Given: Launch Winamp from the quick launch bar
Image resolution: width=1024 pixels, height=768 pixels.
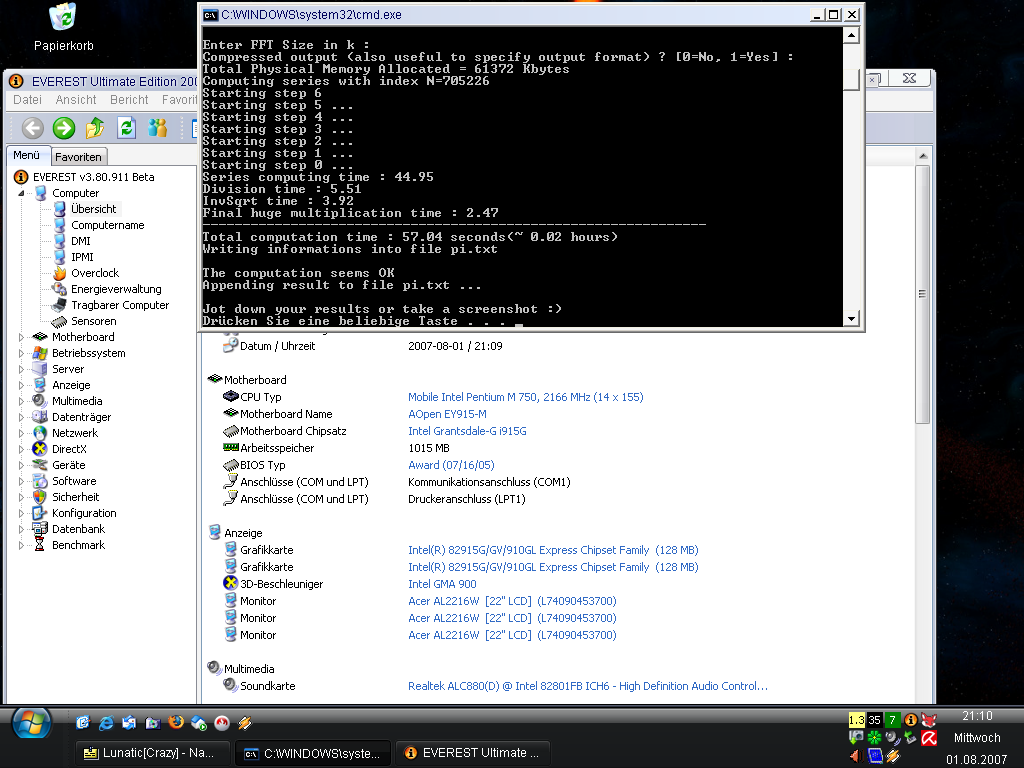Looking at the screenshot, I should click(245, 722).
